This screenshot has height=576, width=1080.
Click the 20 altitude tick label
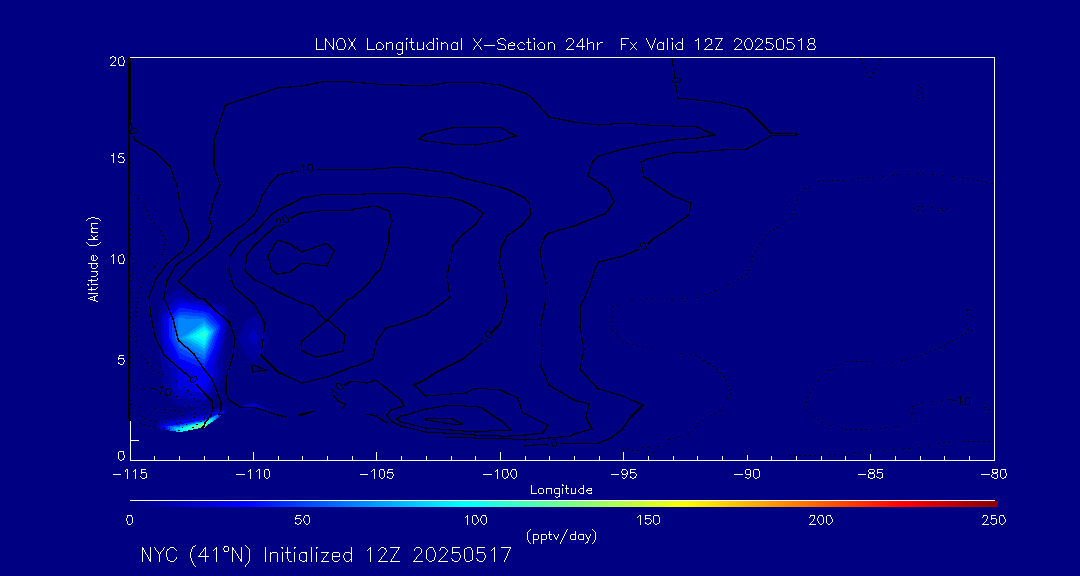click(116, 61)
